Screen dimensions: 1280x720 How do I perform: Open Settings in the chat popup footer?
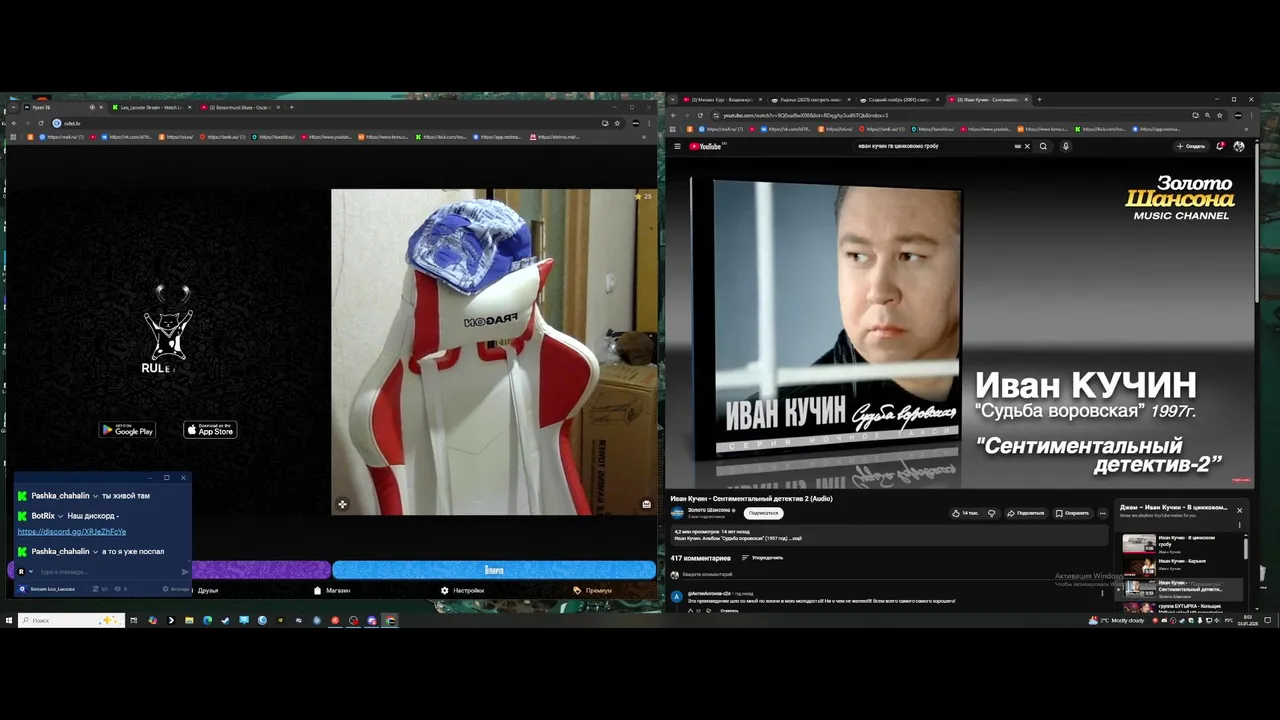click(178, 589)
